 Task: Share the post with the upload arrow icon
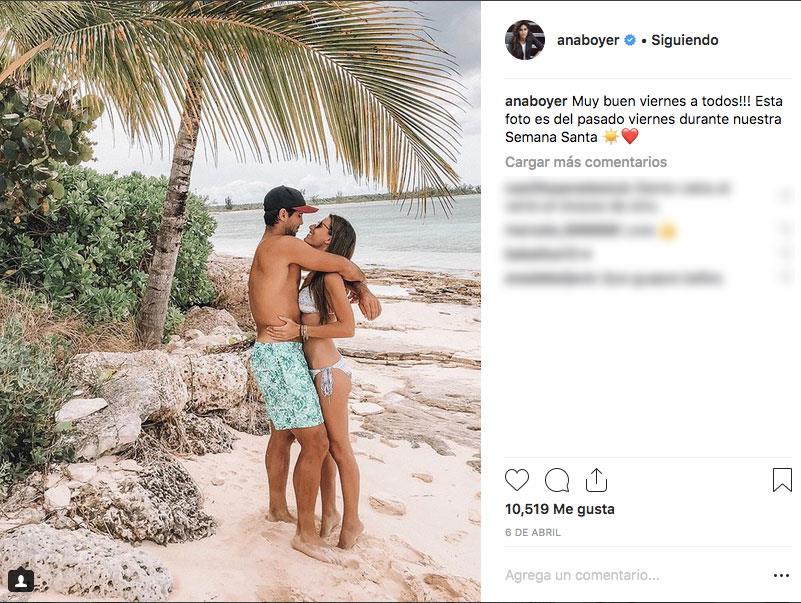[596, 480]
